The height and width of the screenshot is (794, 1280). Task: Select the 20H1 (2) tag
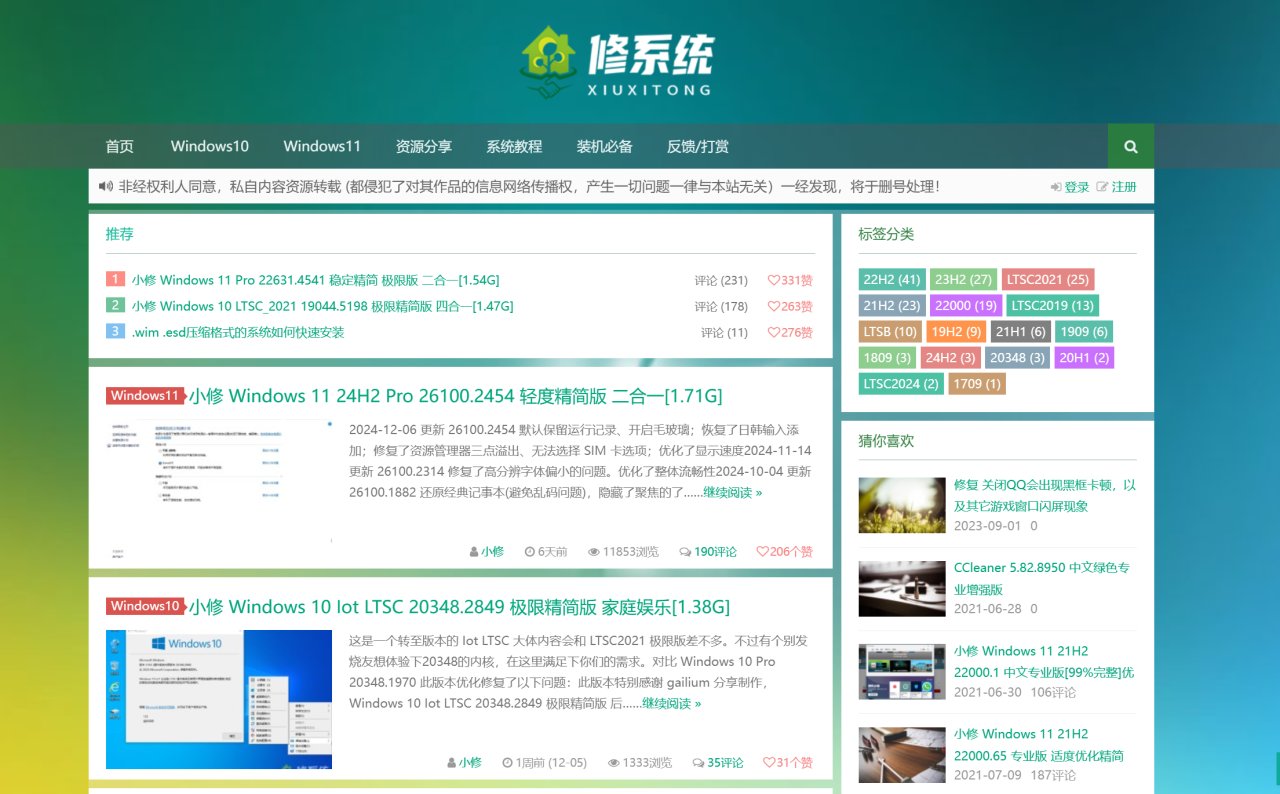[1084, 357]
